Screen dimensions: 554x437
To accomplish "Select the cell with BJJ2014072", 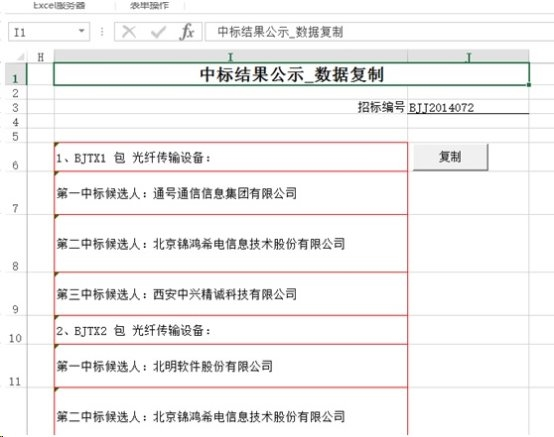I will point(468,107).
